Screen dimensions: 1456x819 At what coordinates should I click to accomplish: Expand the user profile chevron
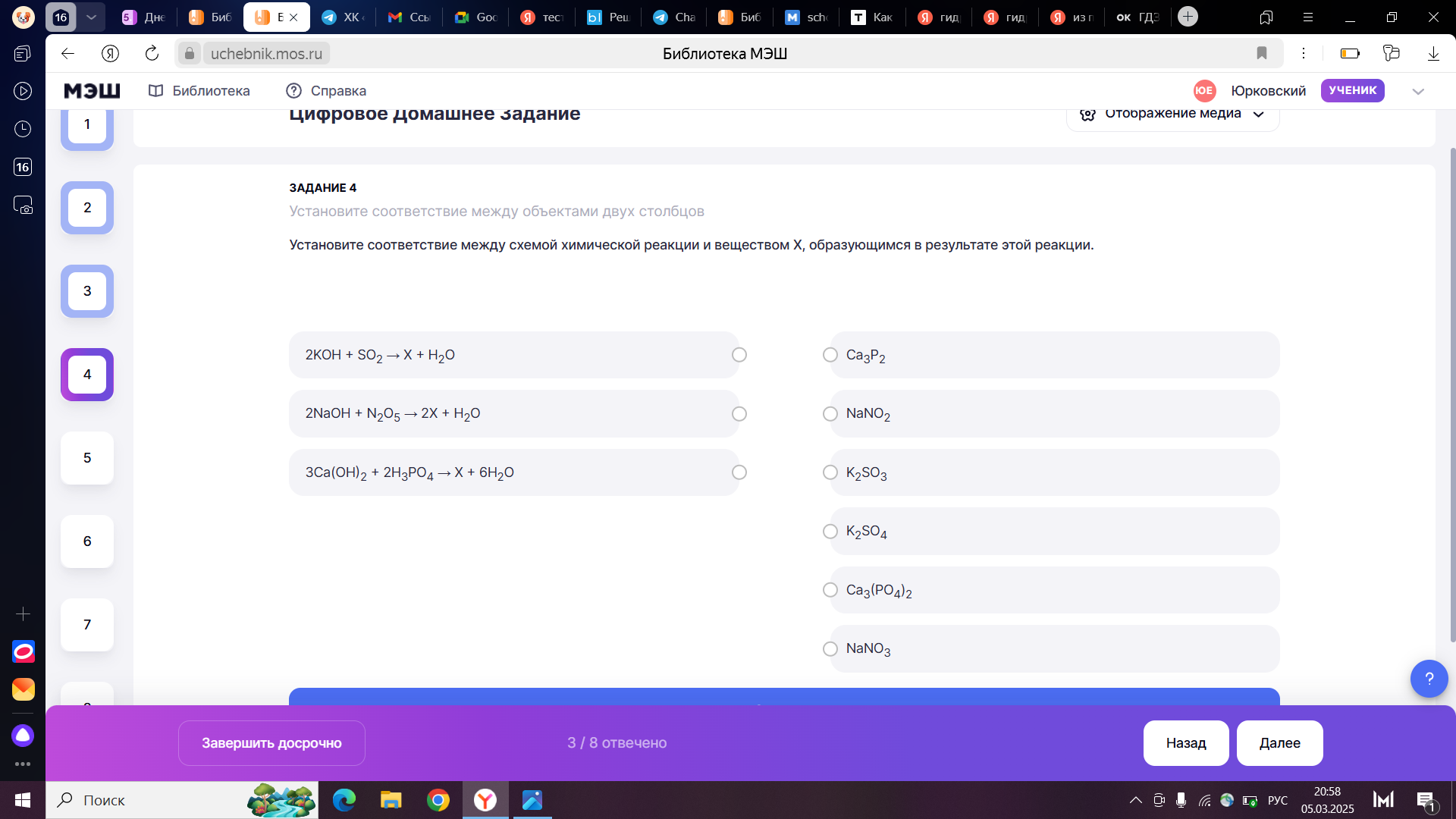(1418, 91)
